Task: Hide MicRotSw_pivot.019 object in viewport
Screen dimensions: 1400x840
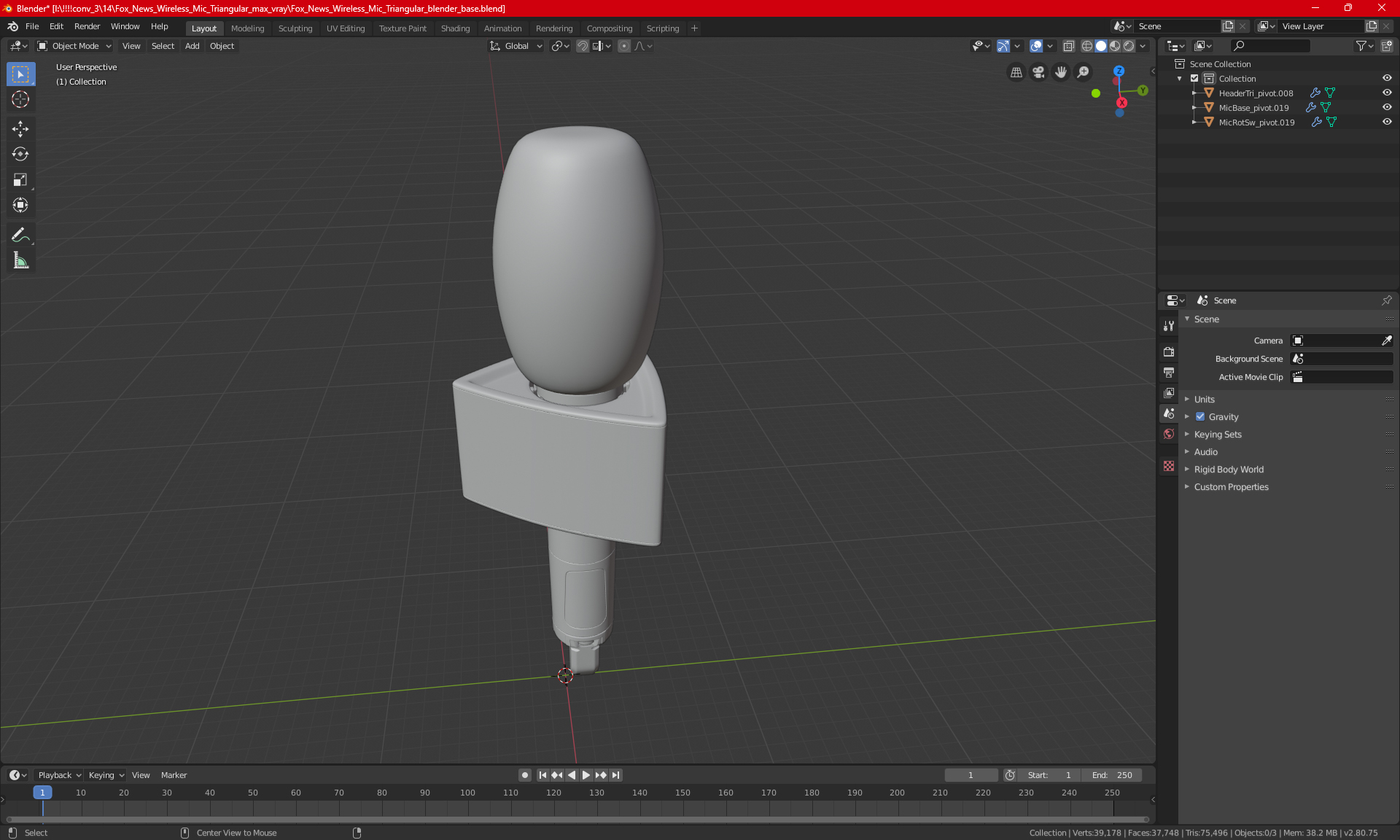Action: (x=1387, y=122)
